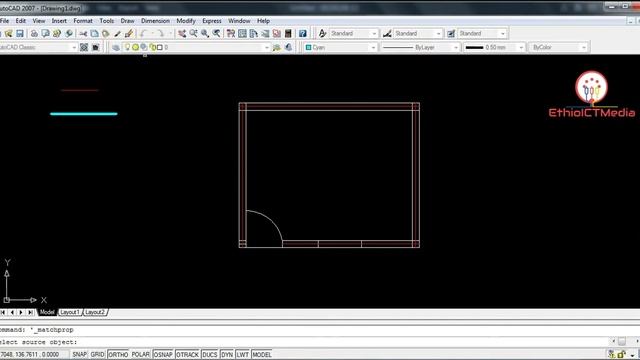Screen dimensions: 640x360
Task: Click the cyan color swatch in color control
Action: pyautogui.click(x=309, y=47)
